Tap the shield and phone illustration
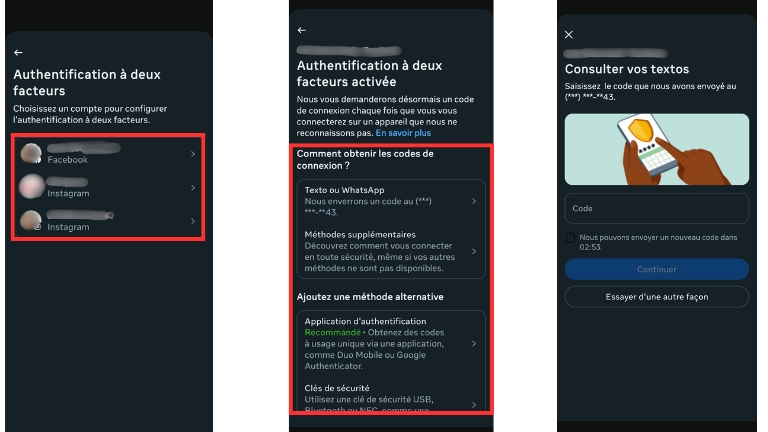 click(x=656, y=150)
